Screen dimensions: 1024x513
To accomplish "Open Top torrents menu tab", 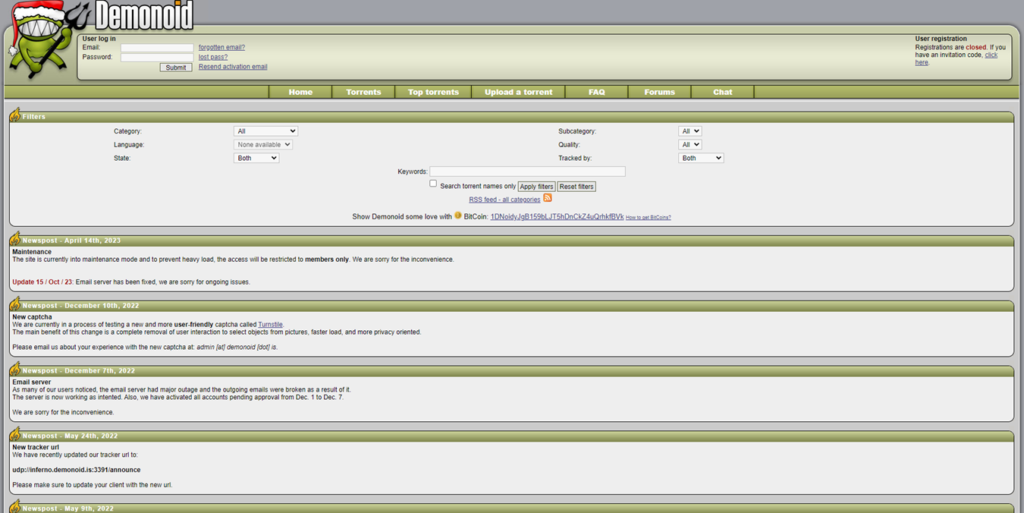I will (x=434, y=92).
